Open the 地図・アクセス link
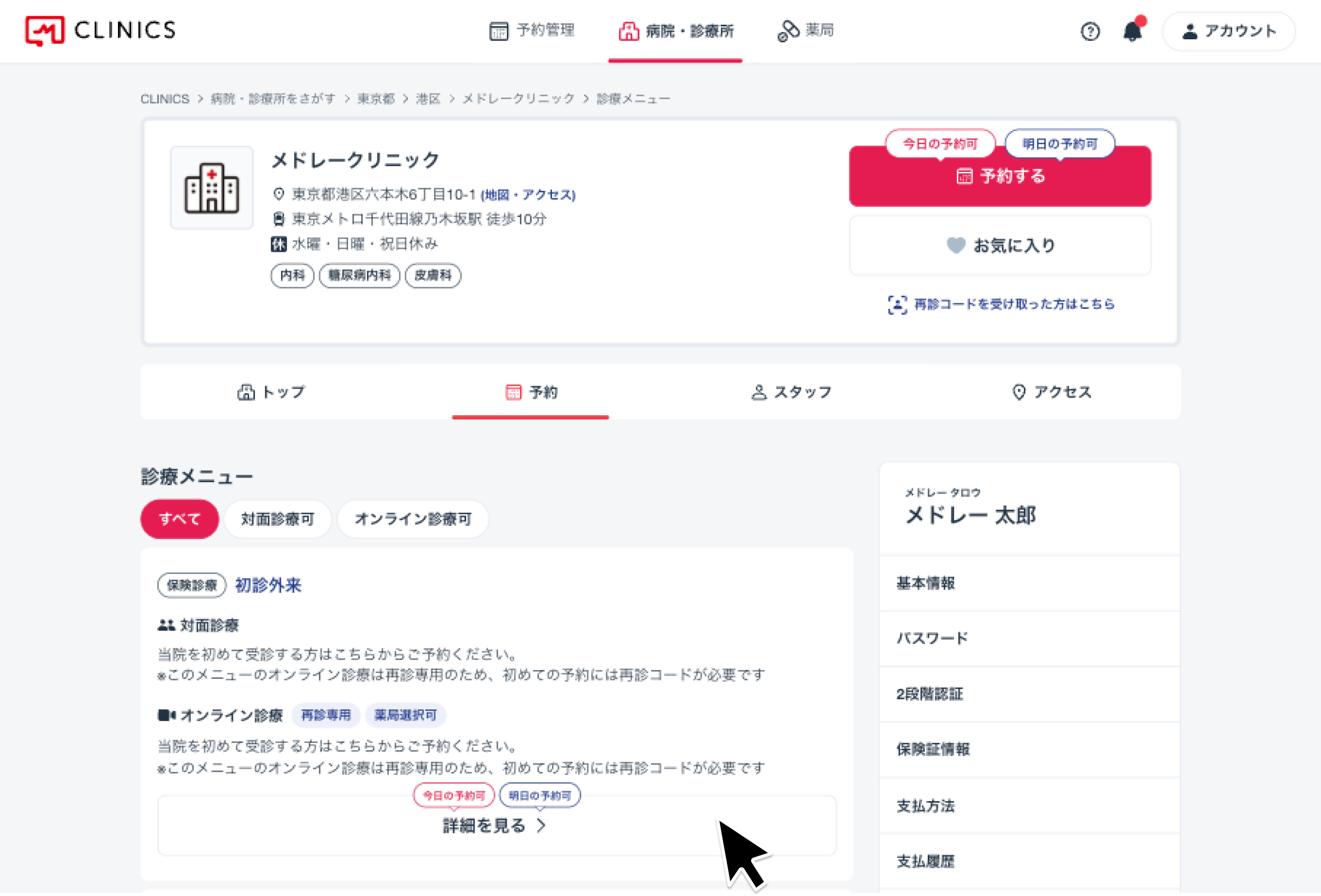Viewport: 1321px width, 896px height. tap(528, 195)
